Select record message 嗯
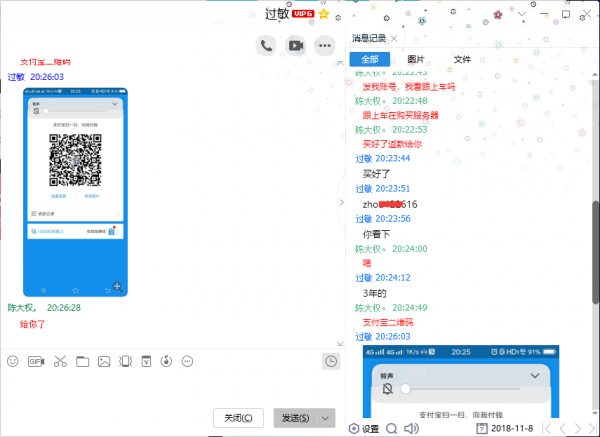 tap(367, 263)
